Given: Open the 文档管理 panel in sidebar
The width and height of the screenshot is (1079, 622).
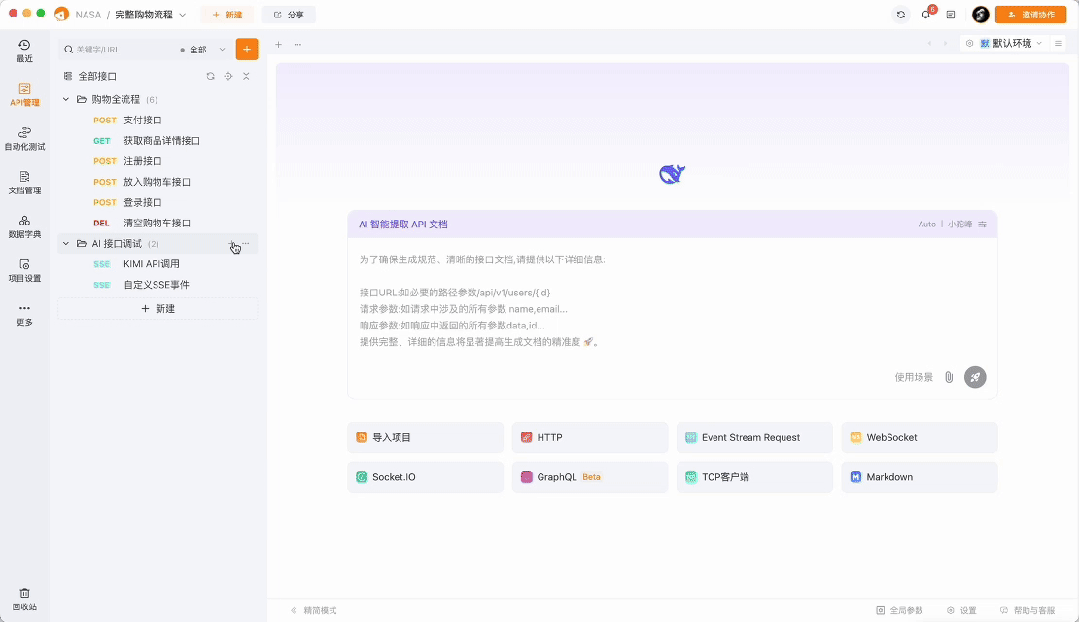Looking at the screenshot, I should point(23,182).
